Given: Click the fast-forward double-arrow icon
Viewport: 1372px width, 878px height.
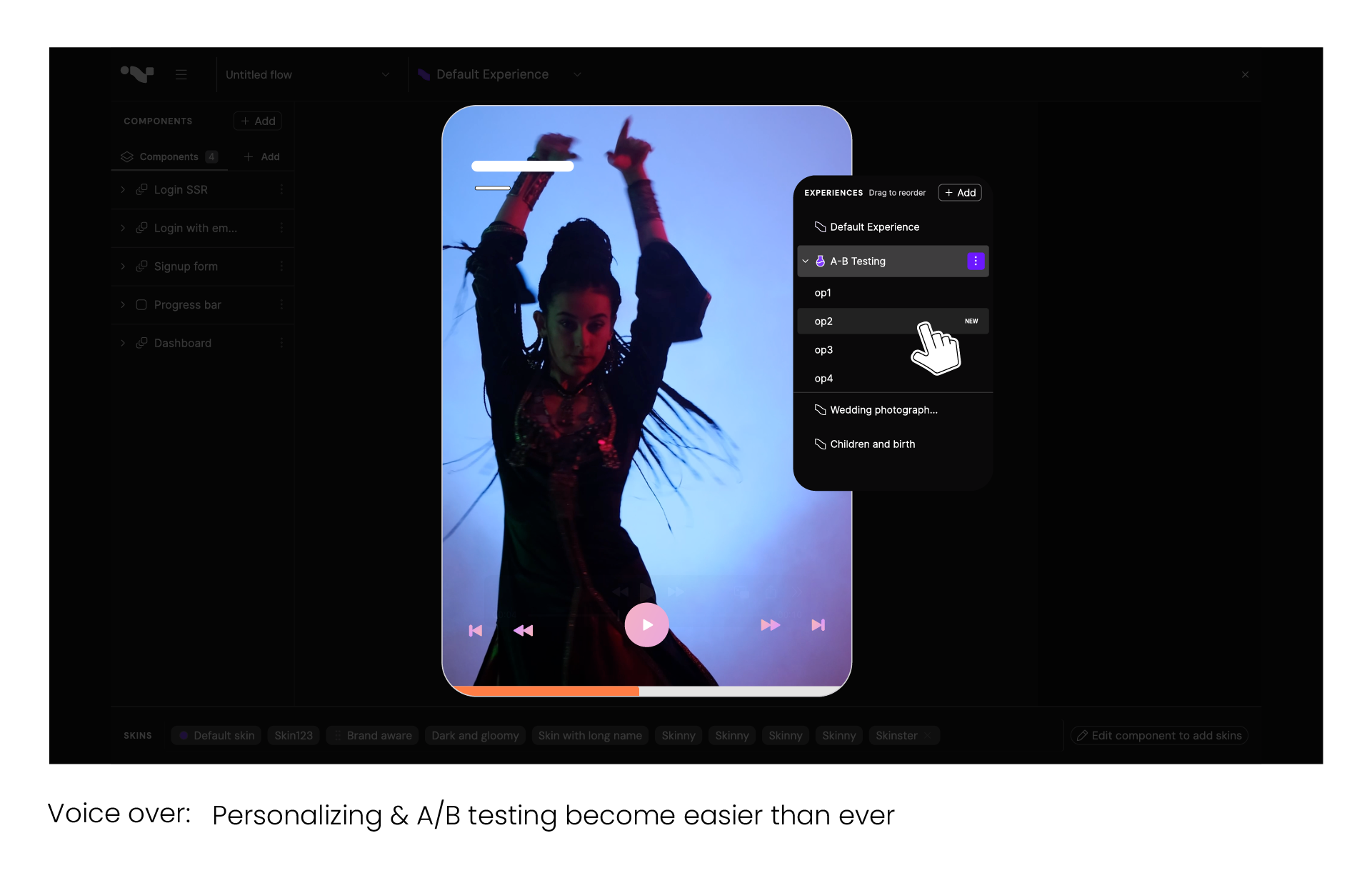Looking at the screenshot, I should click(770, 625).
